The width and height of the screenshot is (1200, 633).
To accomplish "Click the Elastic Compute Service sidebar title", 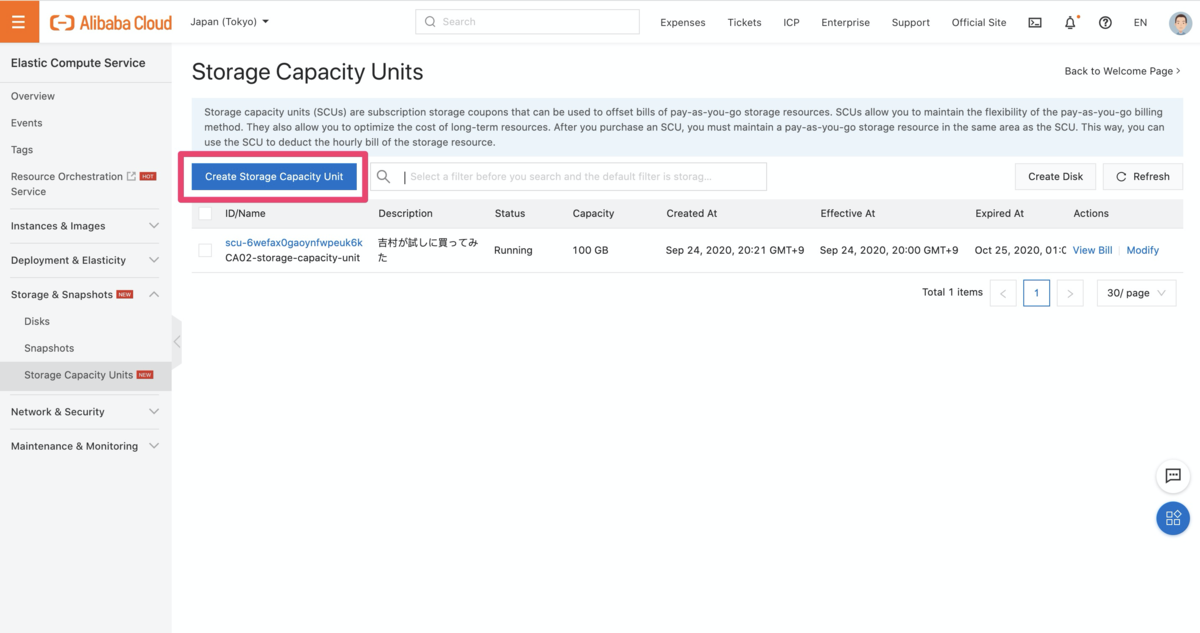I will pyautogui.click(x=78, y=62).
